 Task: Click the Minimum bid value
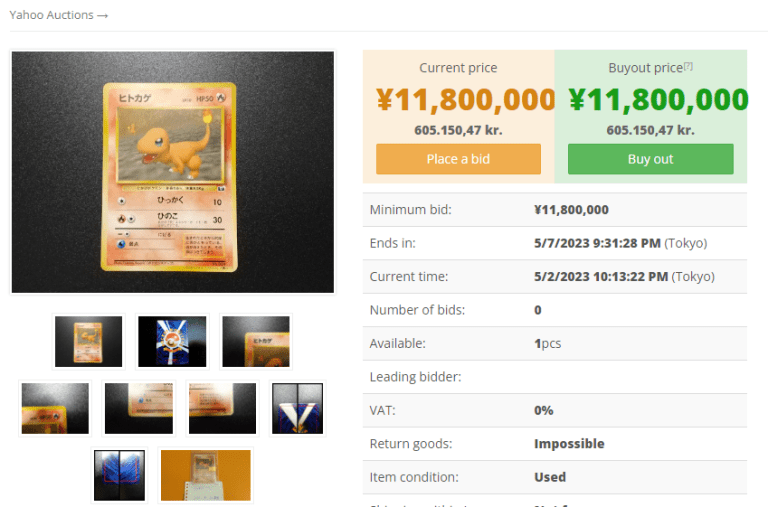click(x=571, y=210)
